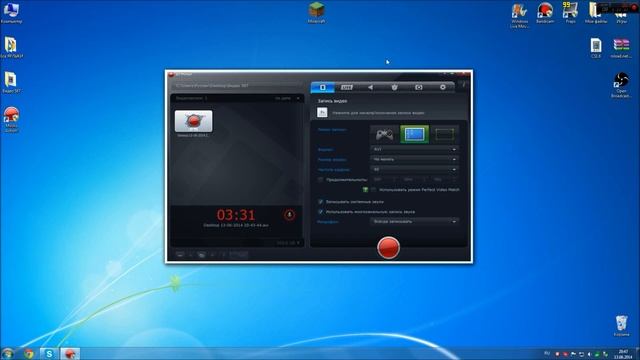The height and width of the screenshot is (360, 640).
Task: Open the frame rate dropdown
Action: (414, 169)
